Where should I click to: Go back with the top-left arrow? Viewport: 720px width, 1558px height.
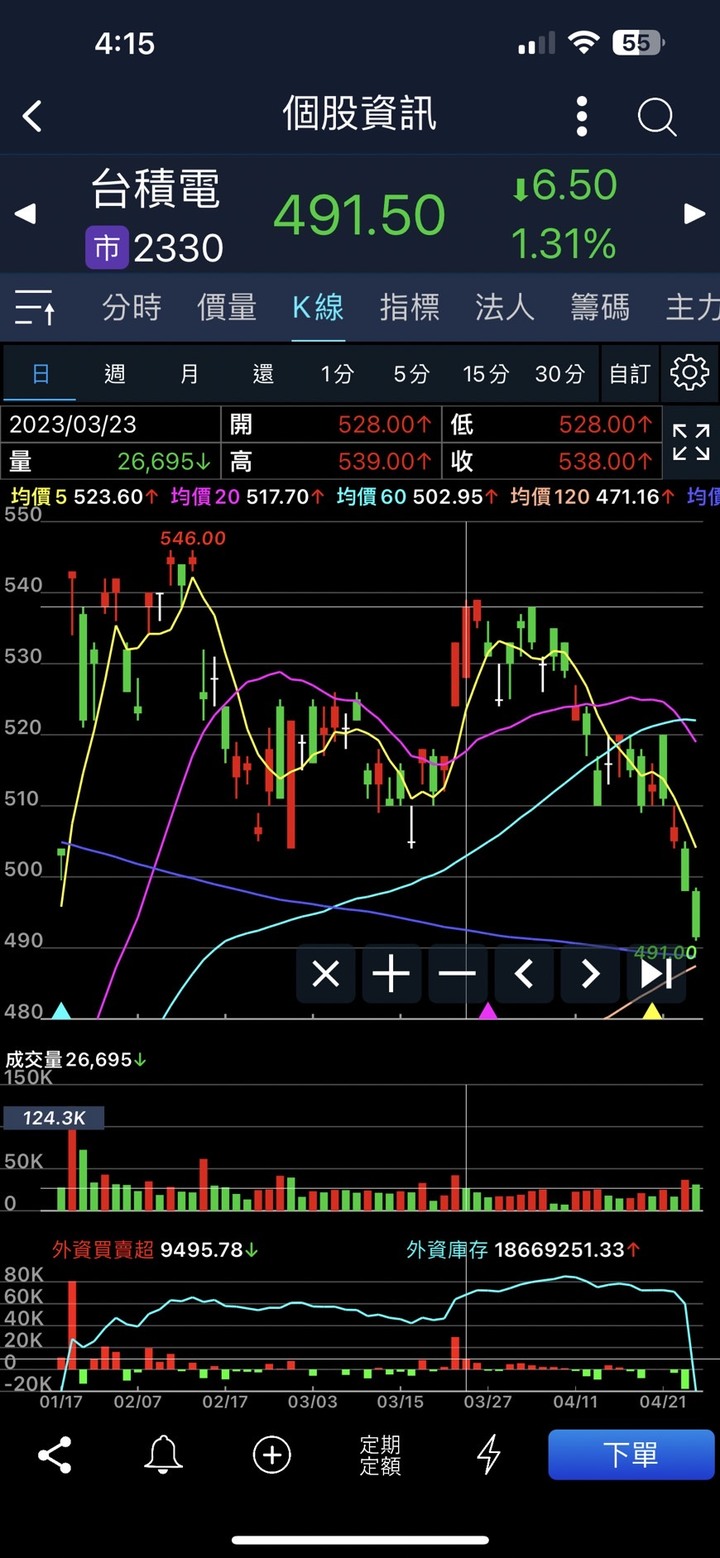point(33,116)
